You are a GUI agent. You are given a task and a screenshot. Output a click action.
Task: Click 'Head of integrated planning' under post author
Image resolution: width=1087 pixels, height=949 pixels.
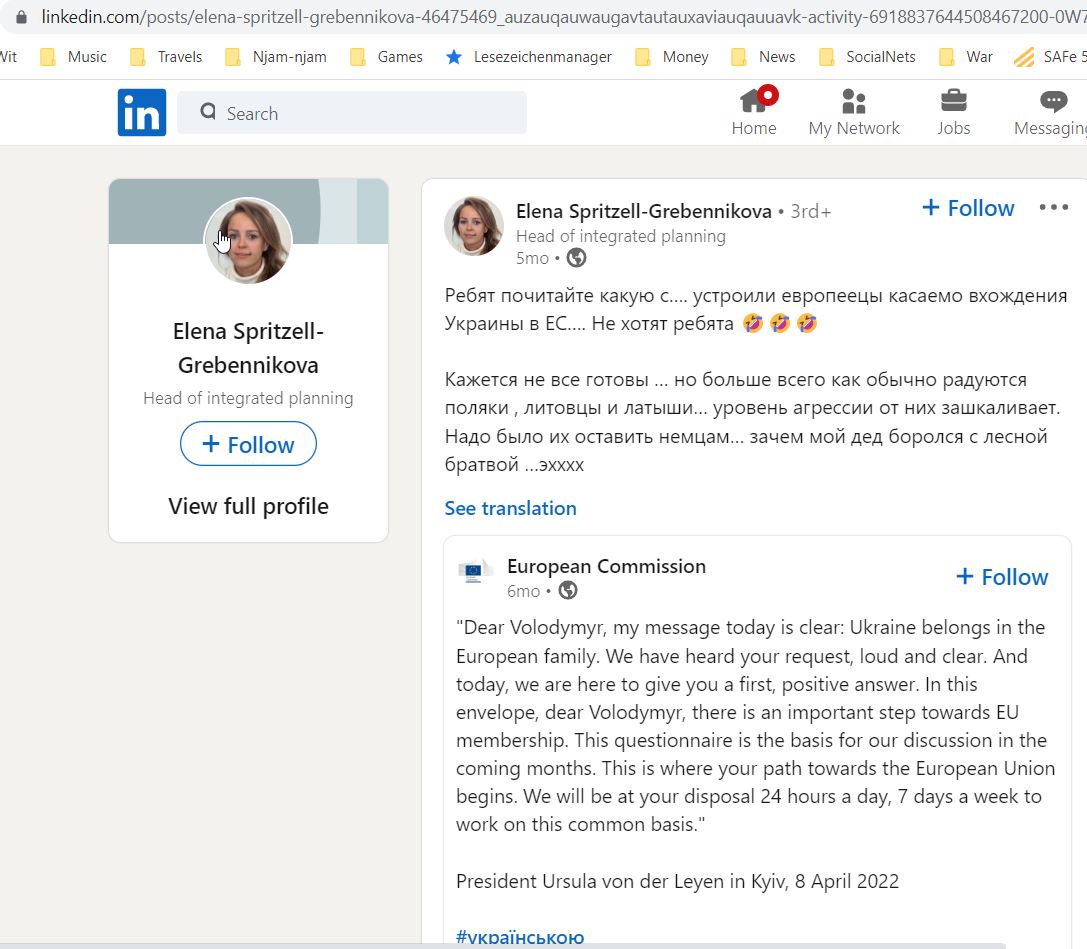(620, 236)
